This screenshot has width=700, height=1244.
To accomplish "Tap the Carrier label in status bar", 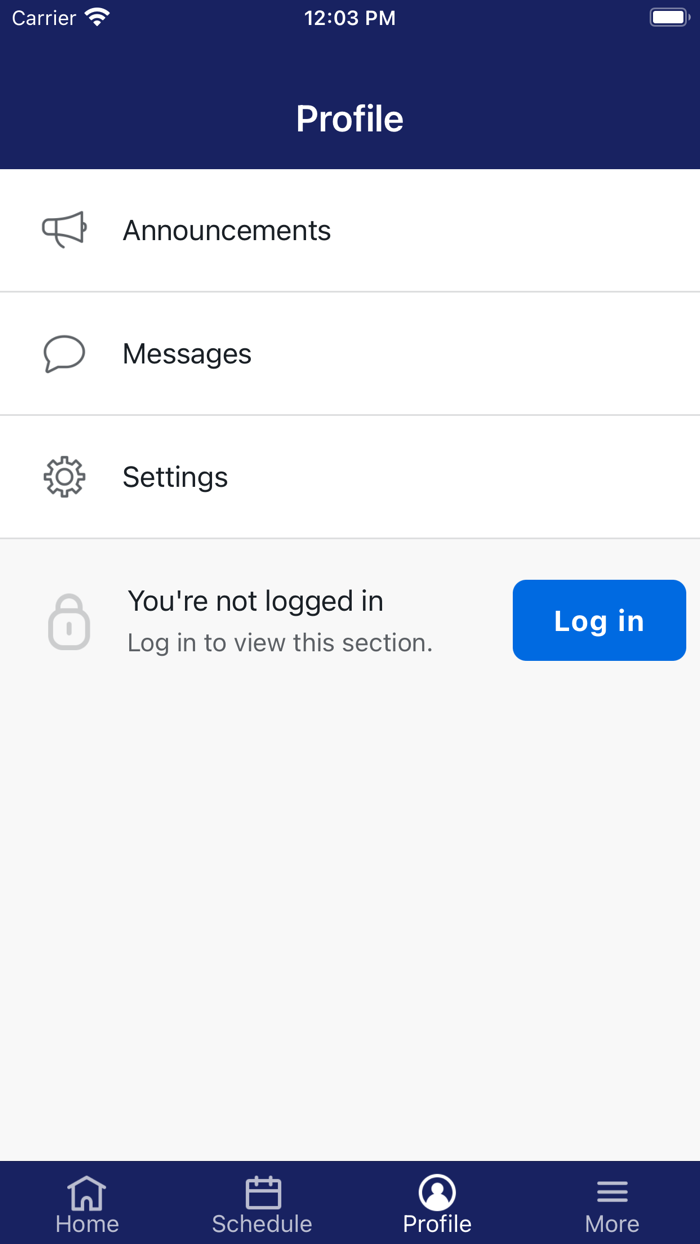I will 44,18.
